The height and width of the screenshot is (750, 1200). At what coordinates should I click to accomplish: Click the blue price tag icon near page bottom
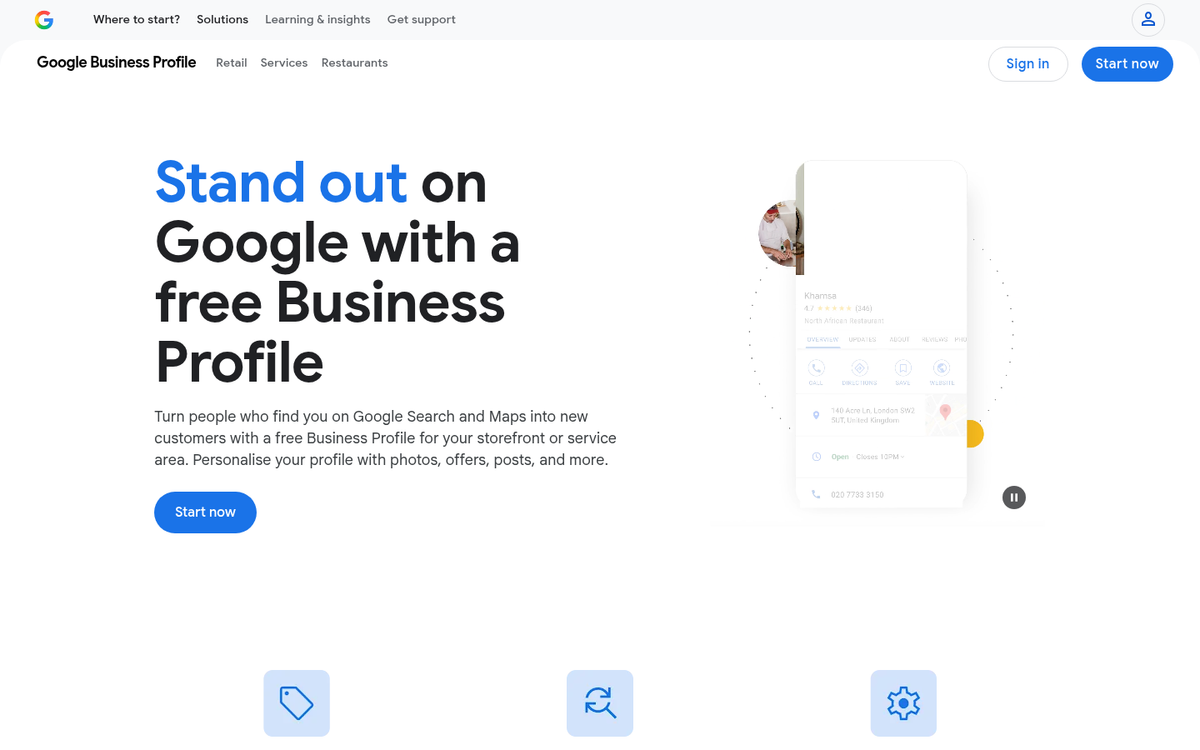(296, 703)
